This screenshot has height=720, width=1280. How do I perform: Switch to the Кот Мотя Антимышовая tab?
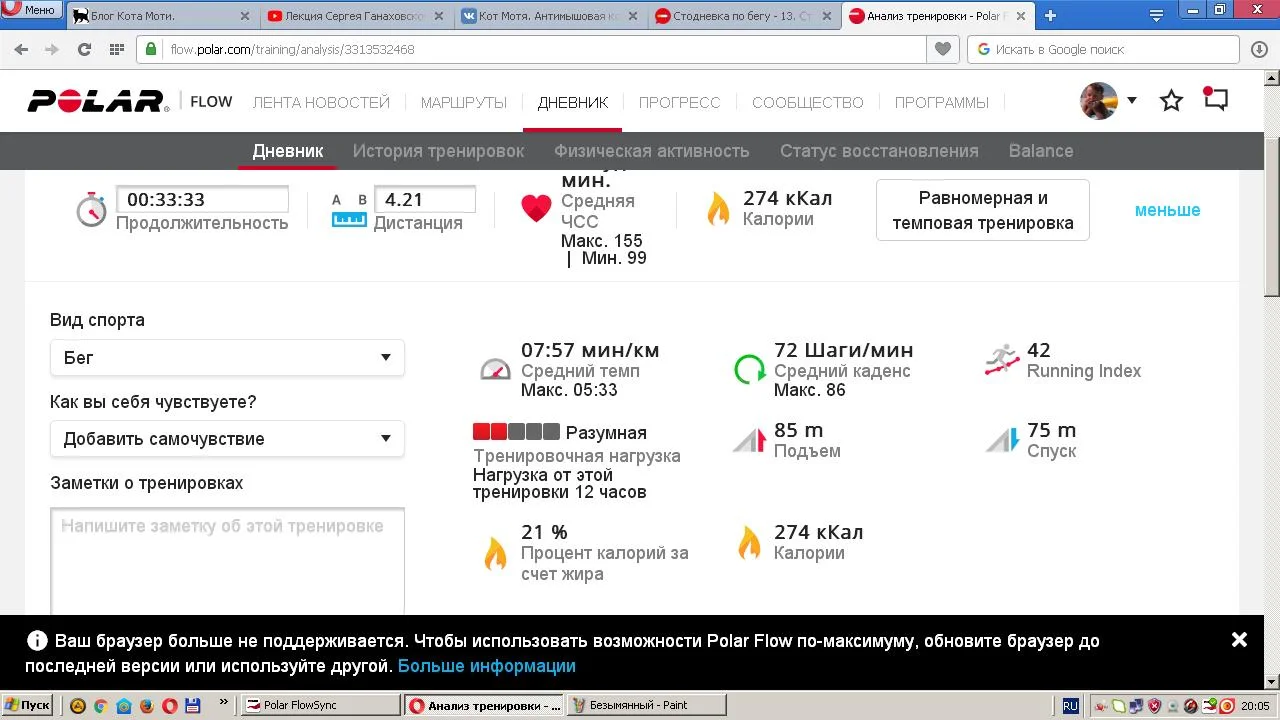[x=549, y=16]
